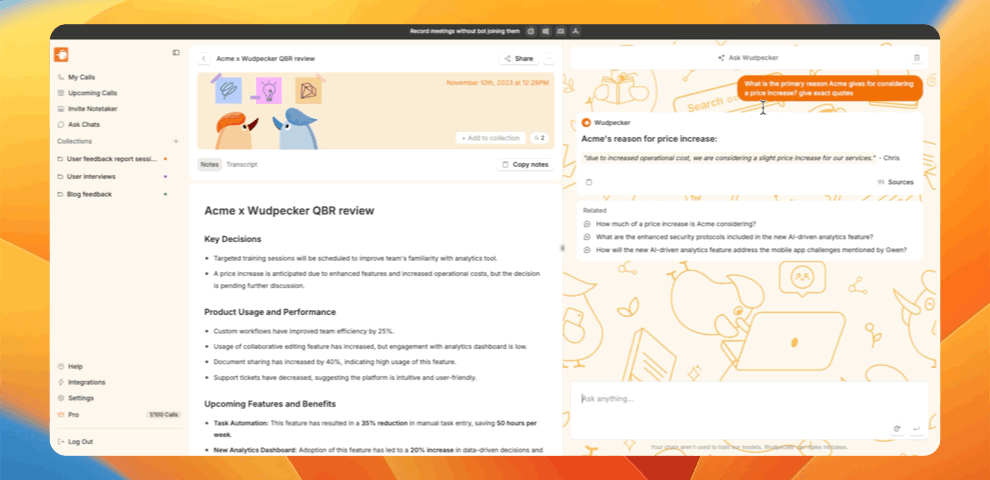Open the more options menu beside Share

click(549, 59)
